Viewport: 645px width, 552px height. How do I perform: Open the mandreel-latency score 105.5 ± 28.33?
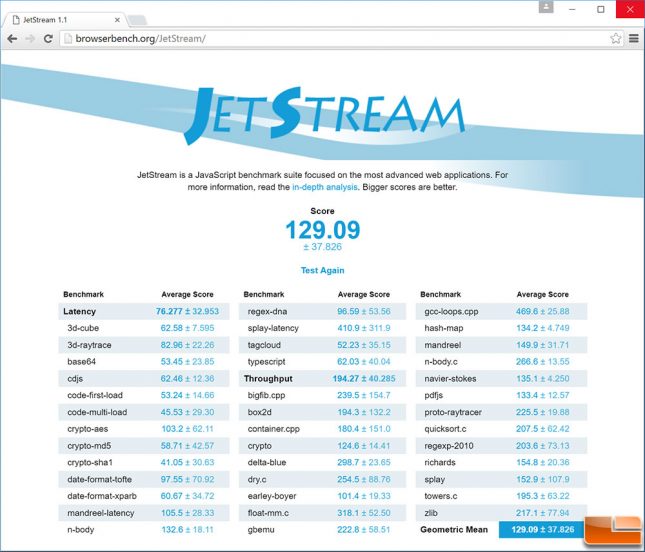tap(187, 513)
